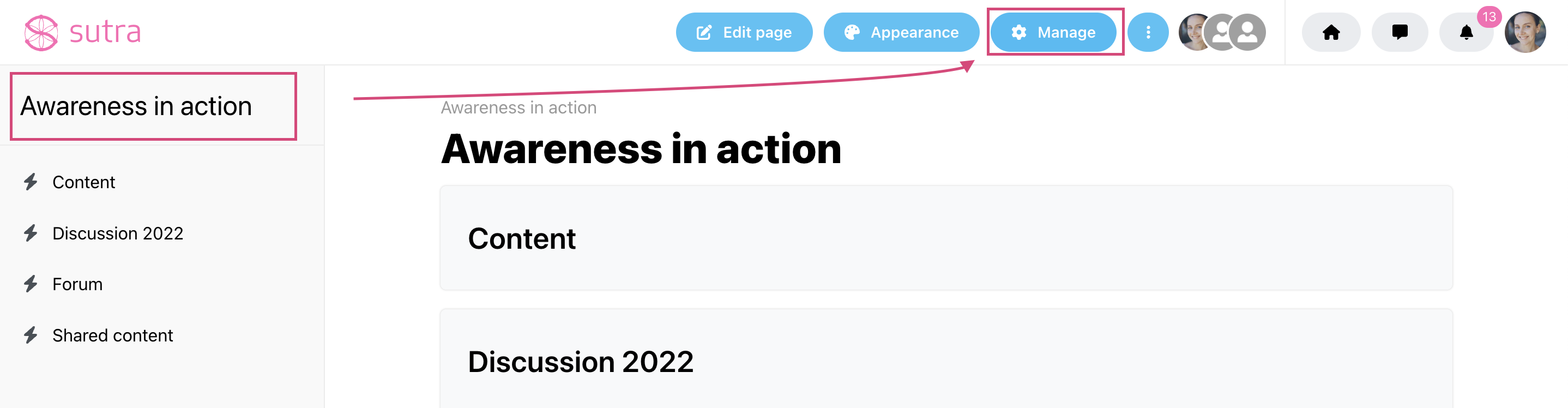Image resolution: width=1568 pixels, height=408 pixels.
Task: Open the three-dot more options menu
Action: coord(1148,32)
